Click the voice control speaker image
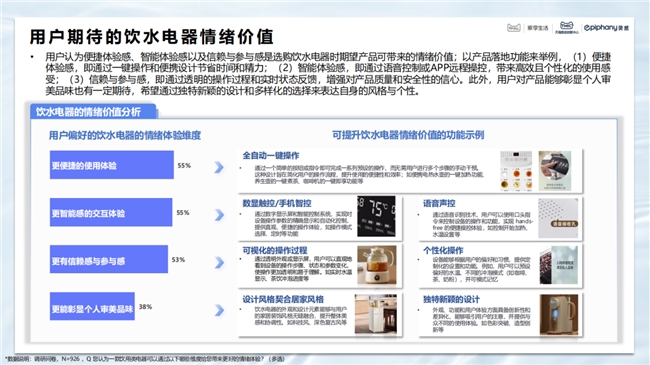Screen dimensions: 650x365 (558, 218)
